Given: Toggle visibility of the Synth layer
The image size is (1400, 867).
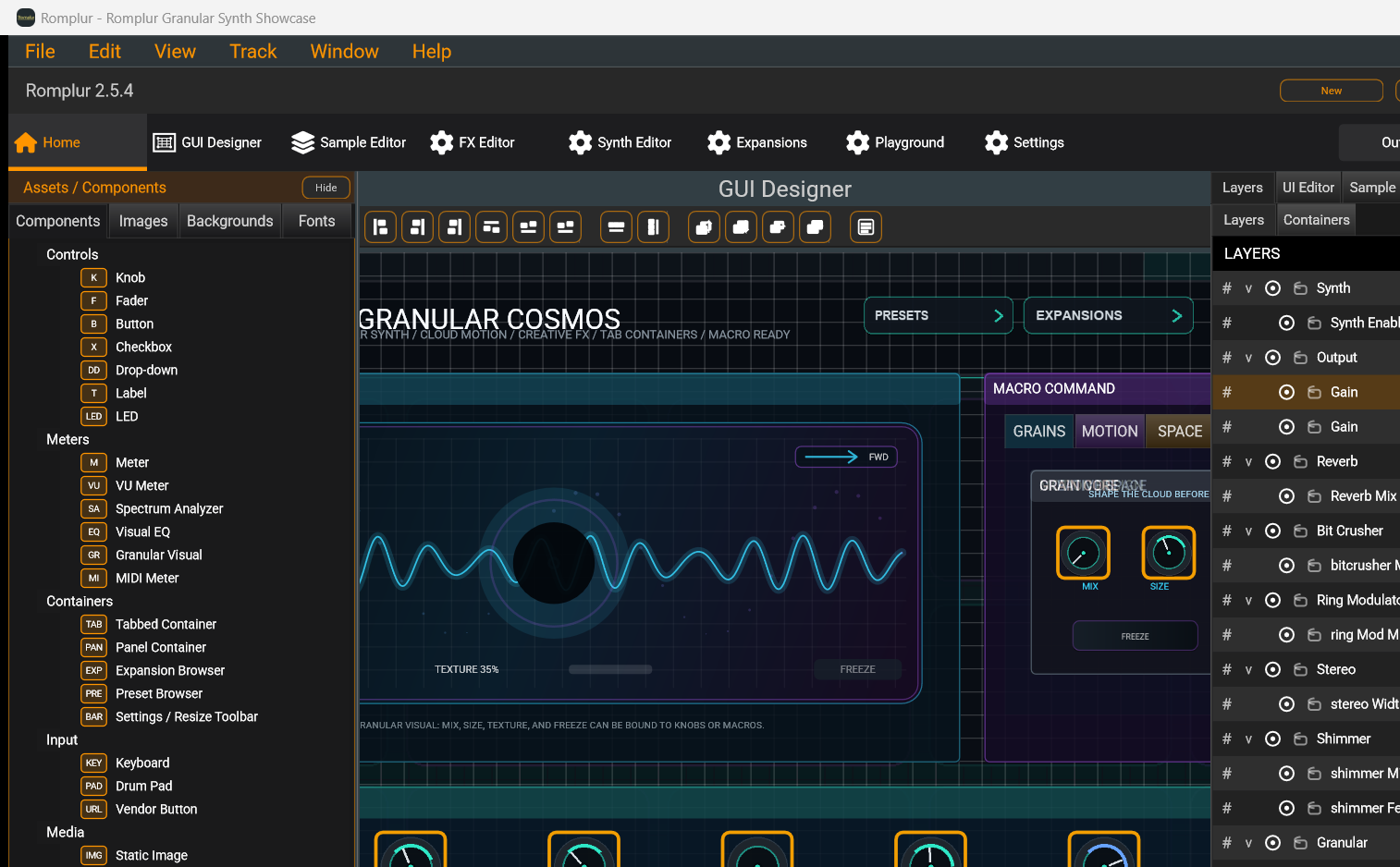Looking at the screenshot, I should 1272,288.
